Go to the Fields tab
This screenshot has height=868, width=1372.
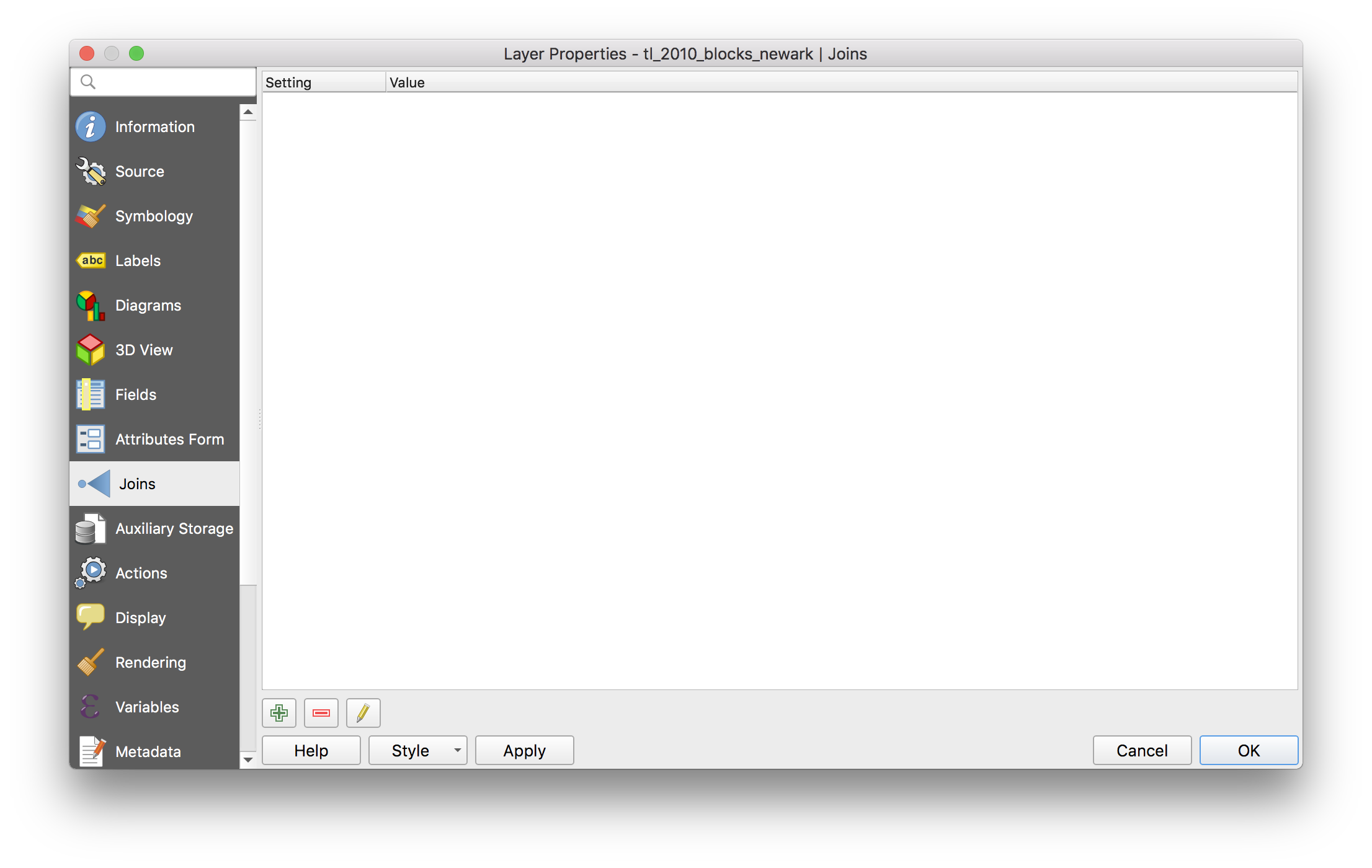(x=135, y=395)
